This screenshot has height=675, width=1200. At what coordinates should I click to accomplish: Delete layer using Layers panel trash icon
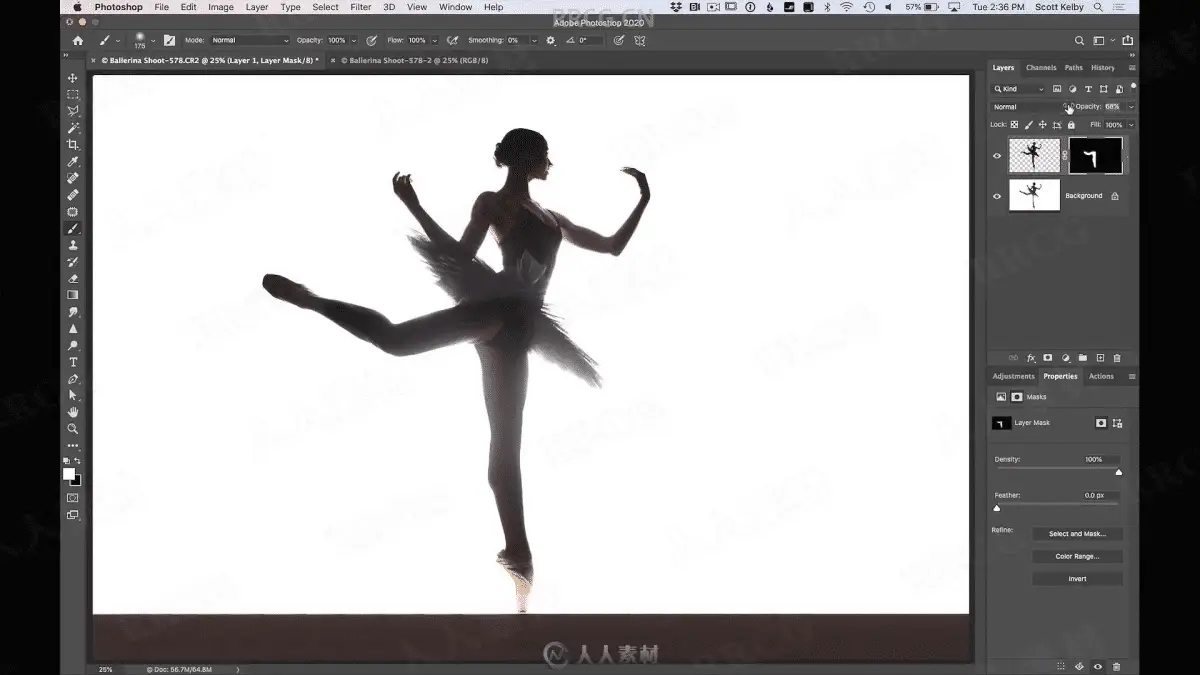click(1117, 358)
